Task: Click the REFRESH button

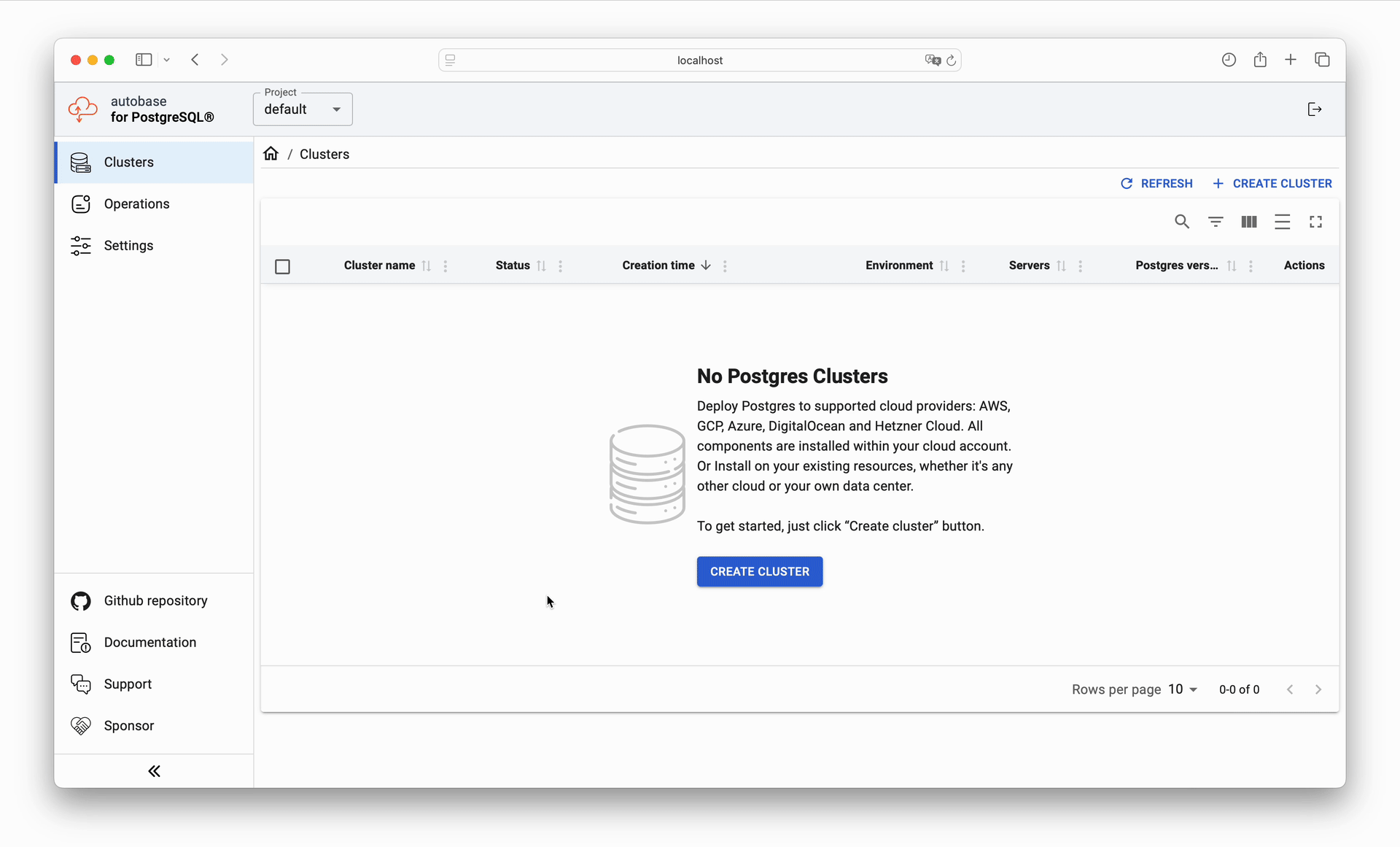Action: pyautogui.click(x=1157, y=183)
